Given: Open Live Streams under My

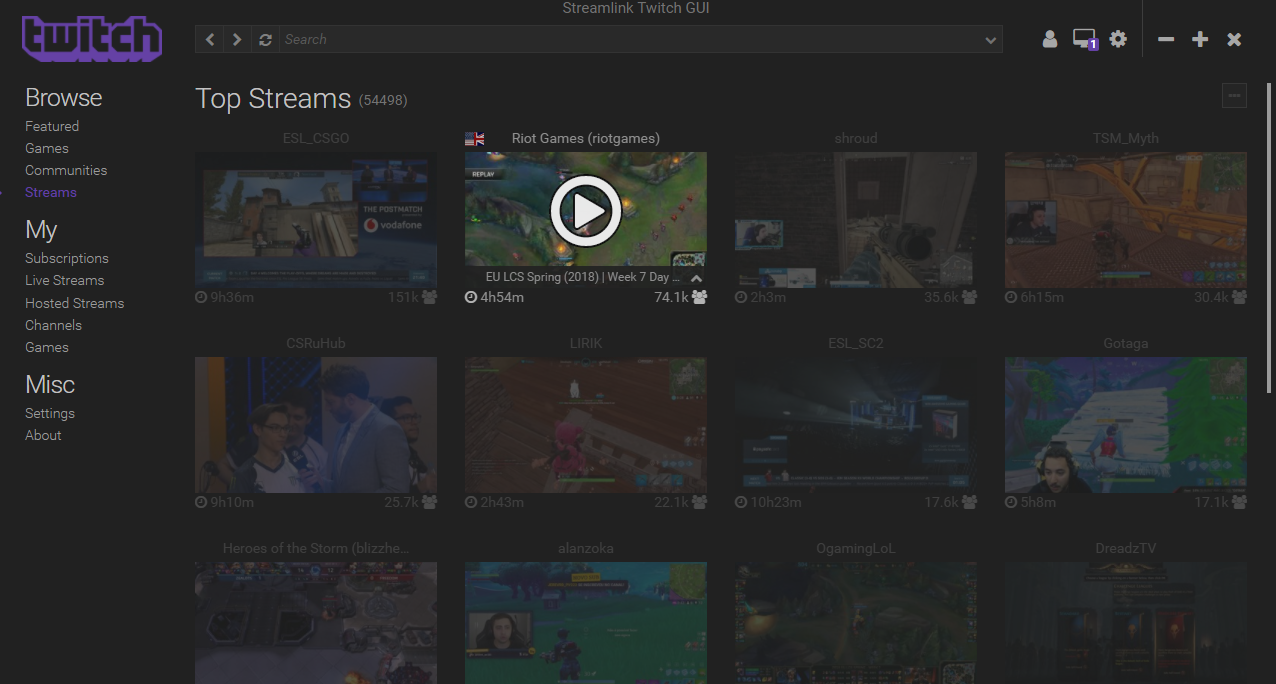Looking at the screenshot, I should pos(64,280).
